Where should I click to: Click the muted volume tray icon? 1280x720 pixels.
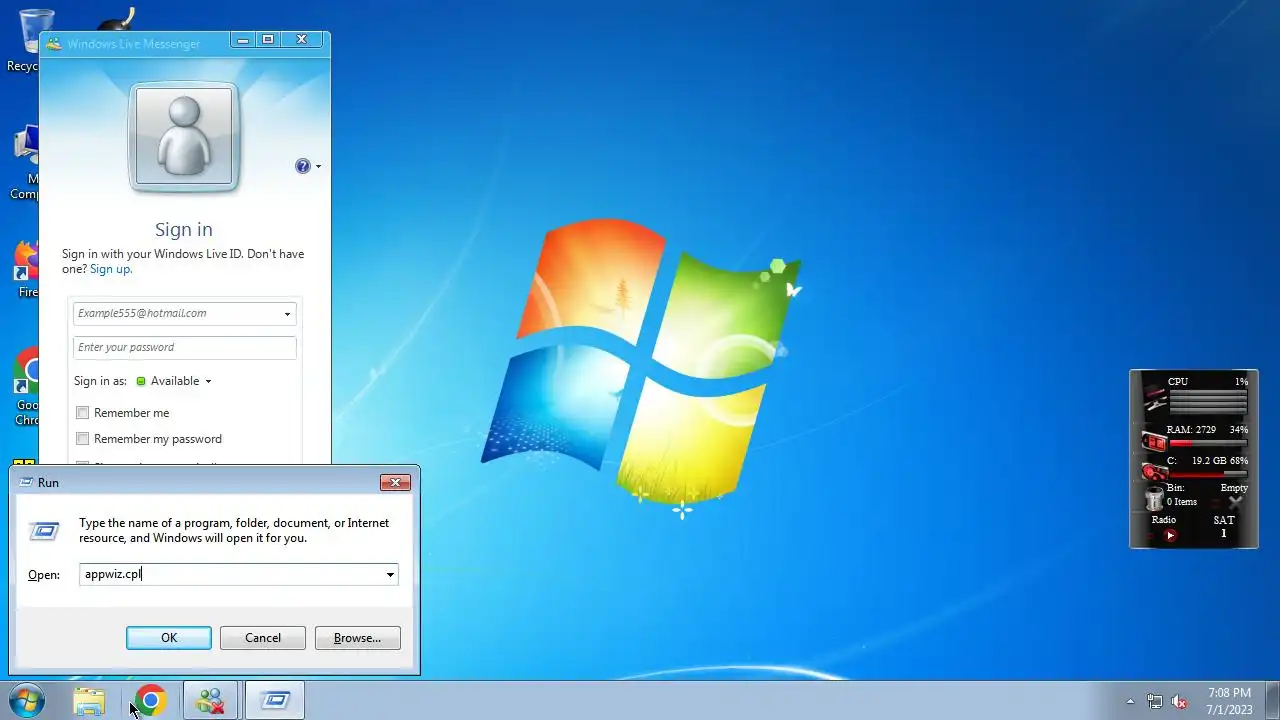1179,701
